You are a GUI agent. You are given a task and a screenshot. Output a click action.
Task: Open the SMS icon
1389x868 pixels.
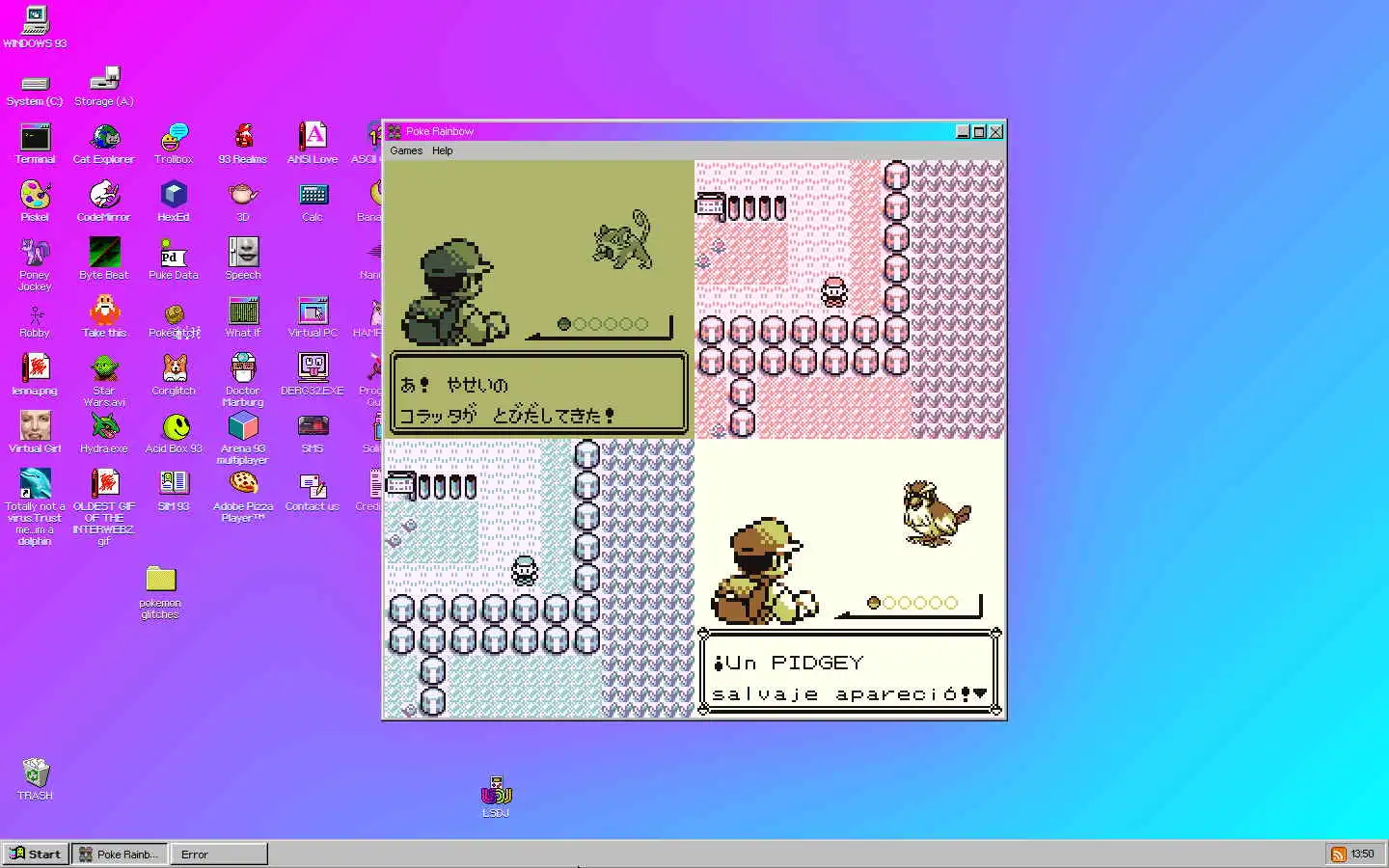(x=313, y=434)
